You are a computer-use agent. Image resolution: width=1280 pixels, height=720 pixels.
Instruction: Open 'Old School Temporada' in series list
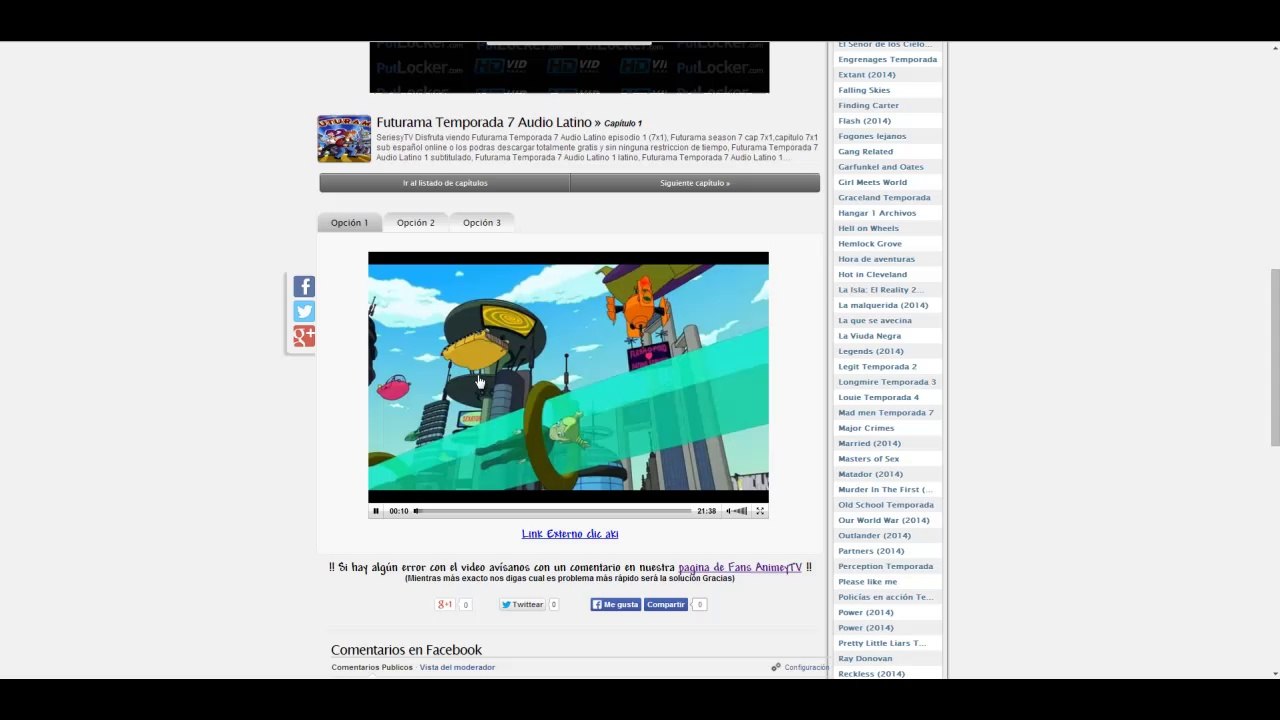[x=886, y=505]
